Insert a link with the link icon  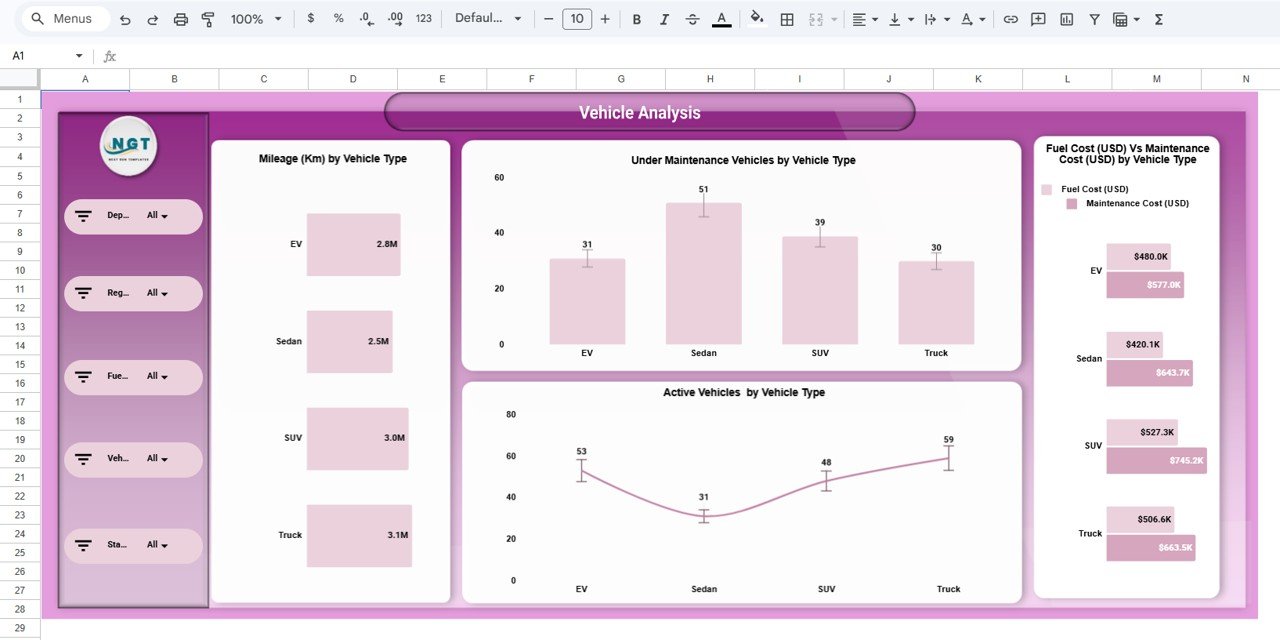1010,19
